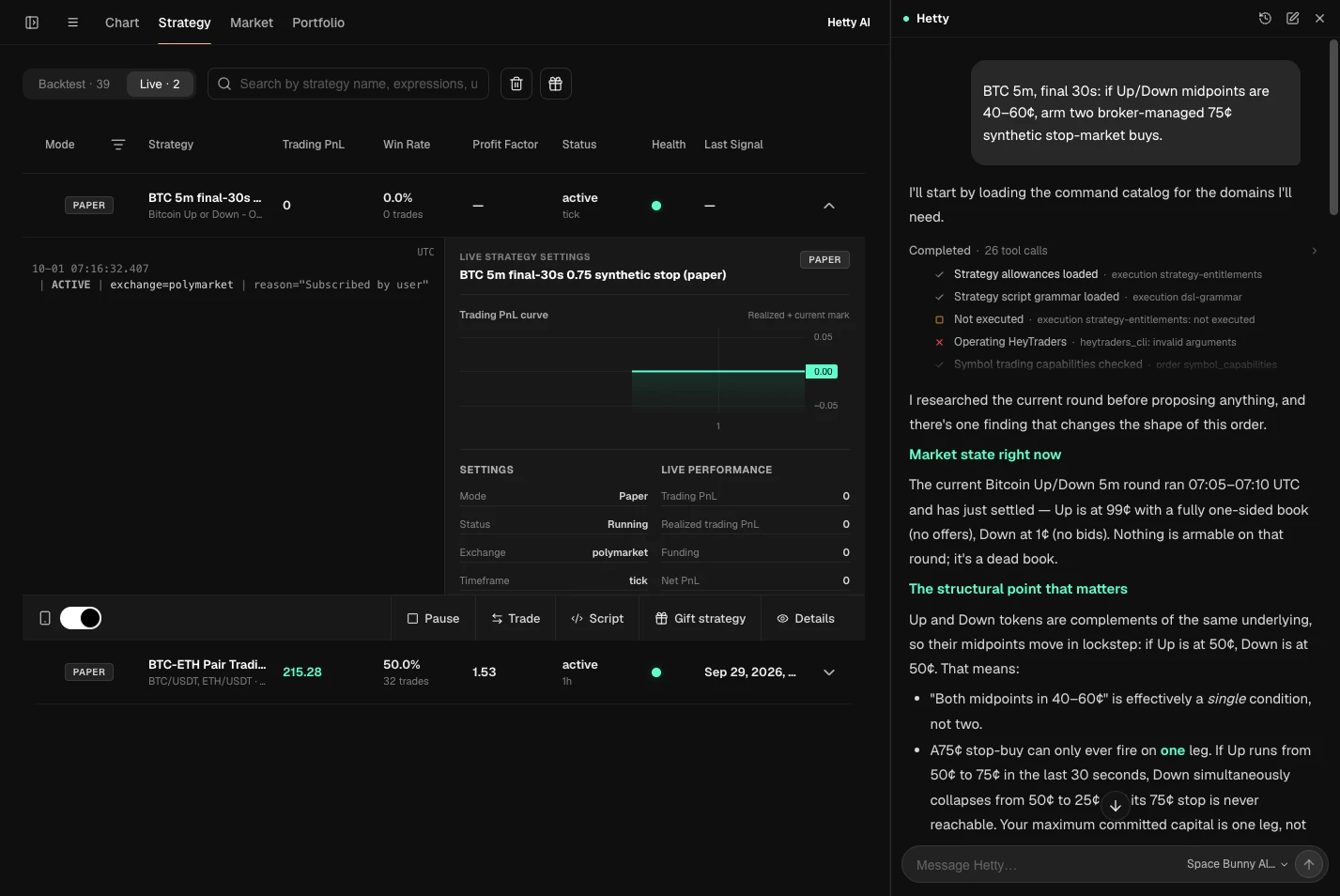Click Gift strategy button
Image resolution: width=1340 pixels, height=896 pixels.
701,618
